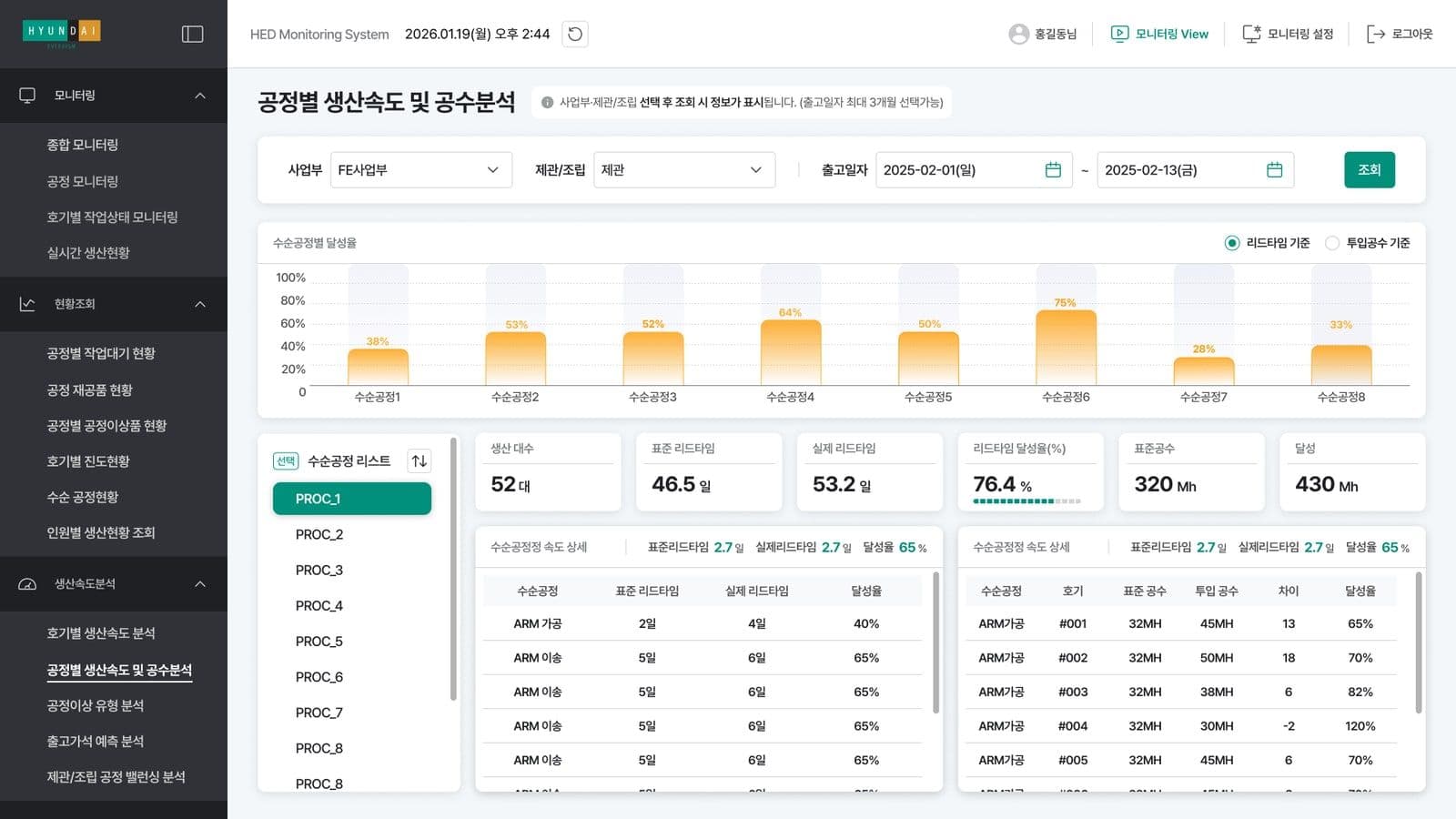The height and width of the screenshot is (819, 1456).
Task: Click the 현황조회 chart icon in sidebar
Action: click(x=27, y=304)
